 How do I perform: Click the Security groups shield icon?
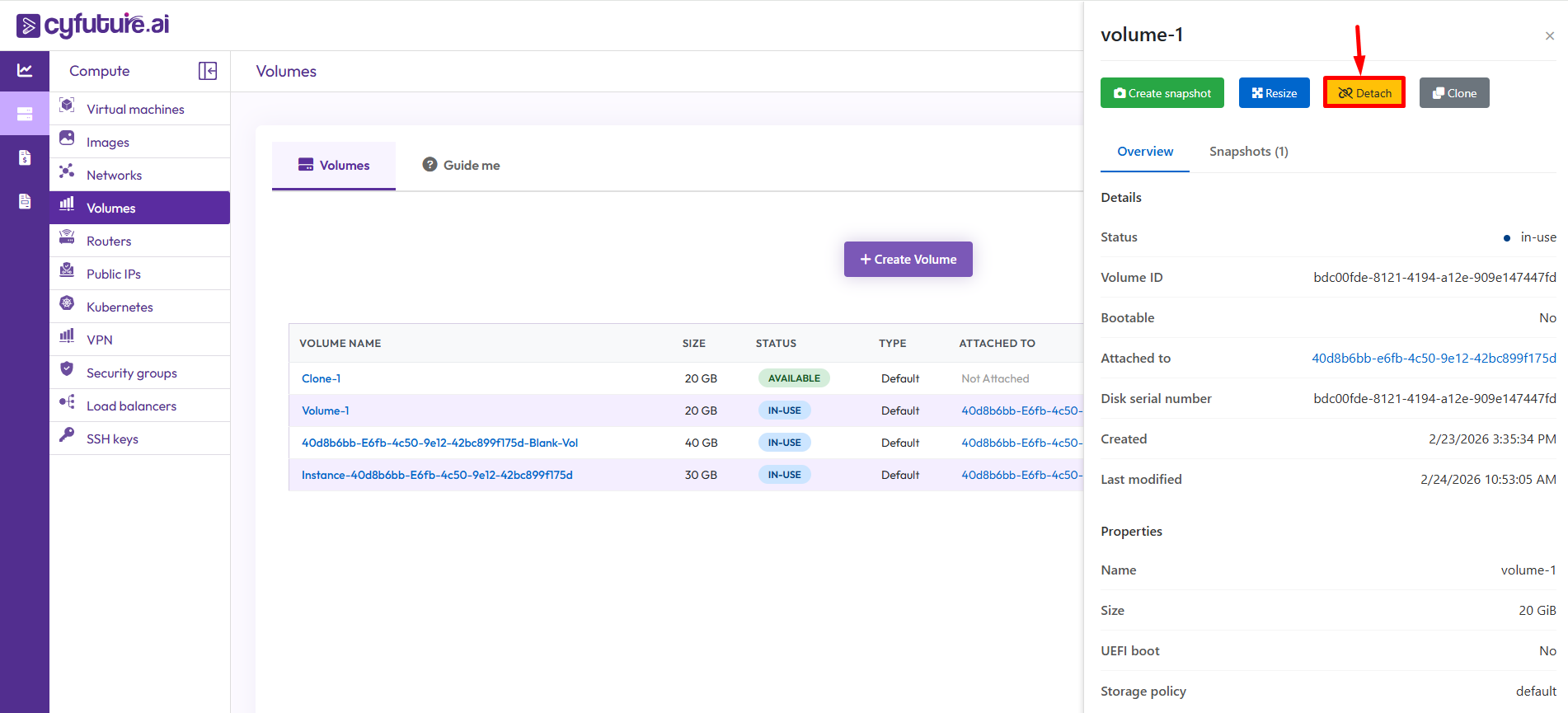[x=67, y=369]
